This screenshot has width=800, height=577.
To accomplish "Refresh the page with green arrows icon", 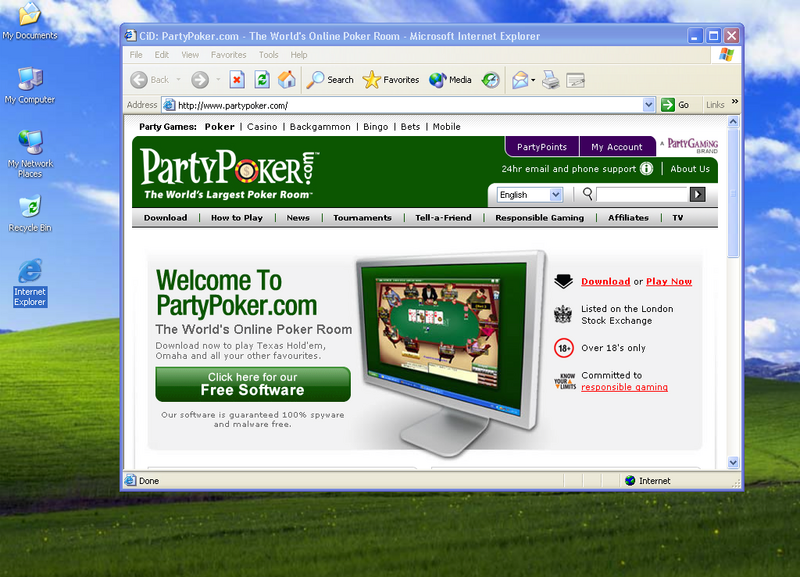I will click(x=262, y=80).
